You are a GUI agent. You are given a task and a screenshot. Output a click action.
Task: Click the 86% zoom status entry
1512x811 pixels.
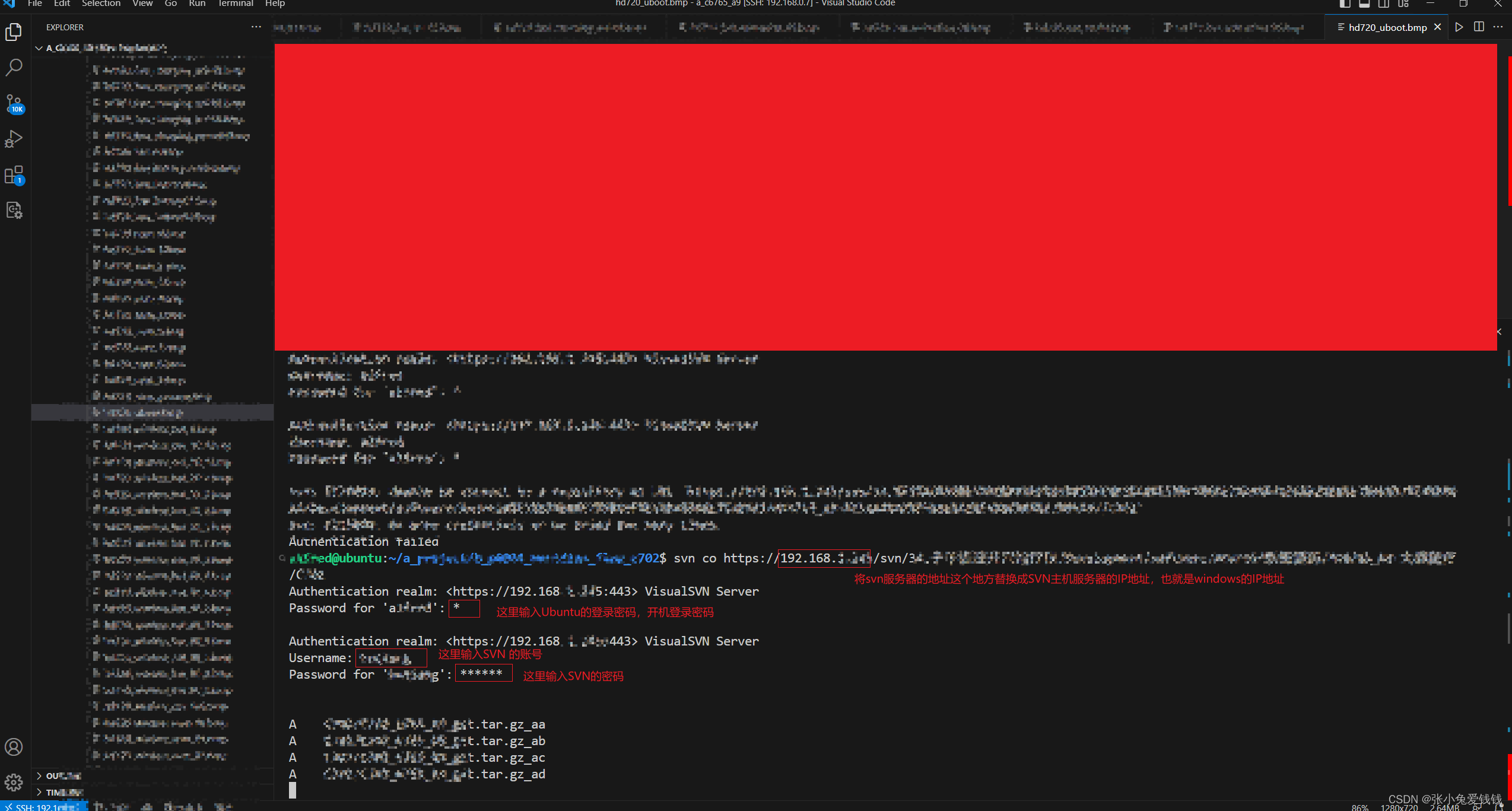click(x=1360, y=807)
